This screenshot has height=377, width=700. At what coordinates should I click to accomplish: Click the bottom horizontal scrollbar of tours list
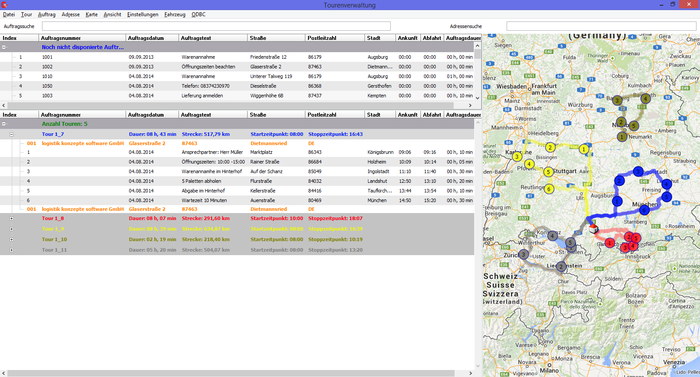pyautogui.click(x=237, y=373)
